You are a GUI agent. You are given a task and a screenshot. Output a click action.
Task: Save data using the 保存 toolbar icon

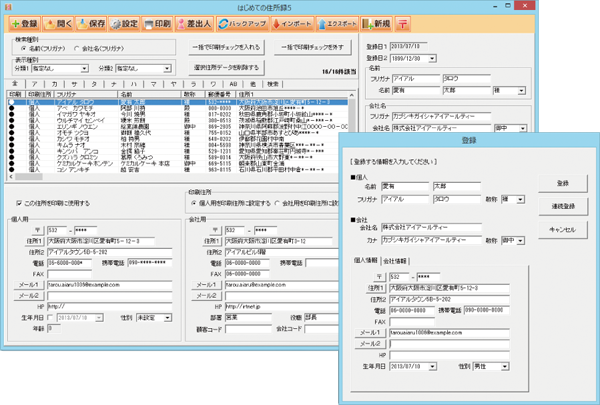pyautogui.click(x=93, y=22)
